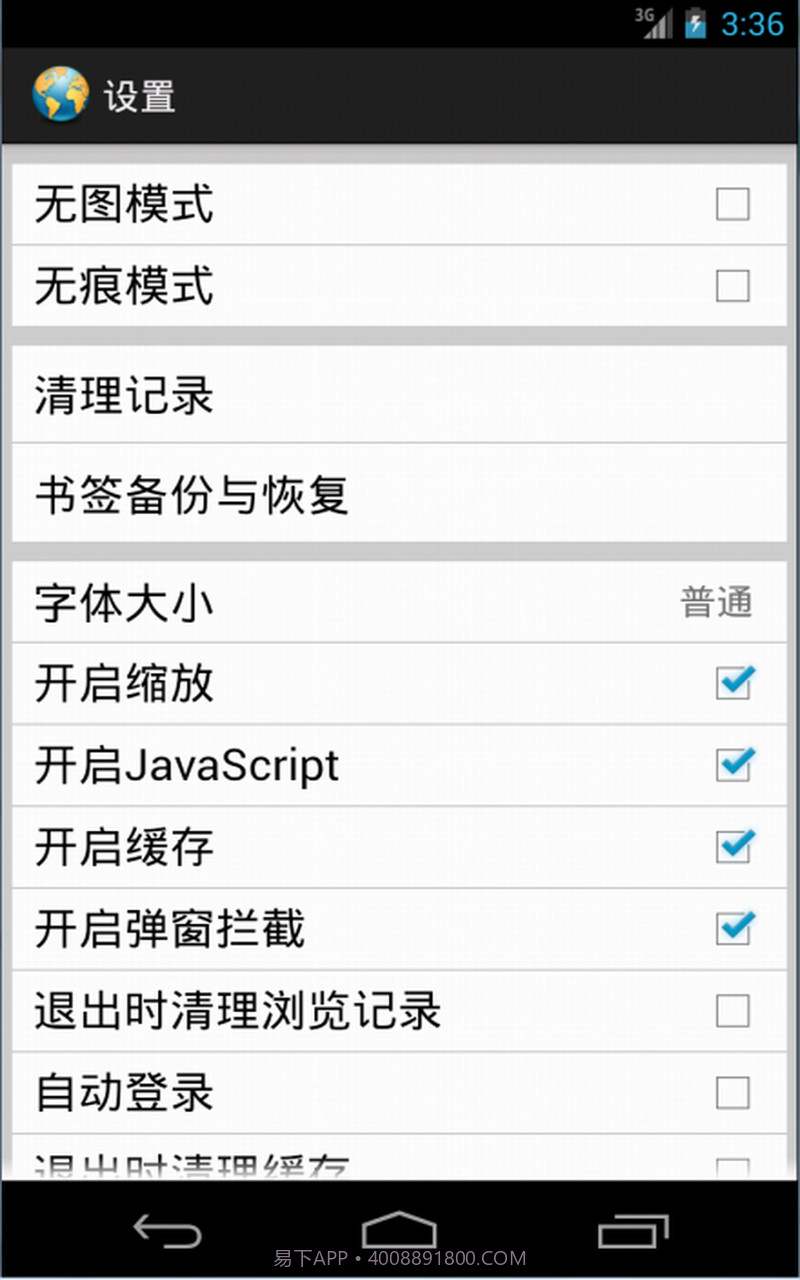Enable 无图模式 checkbox
The height and width of the screenshot is (1280, 800).
click(732, 204)
